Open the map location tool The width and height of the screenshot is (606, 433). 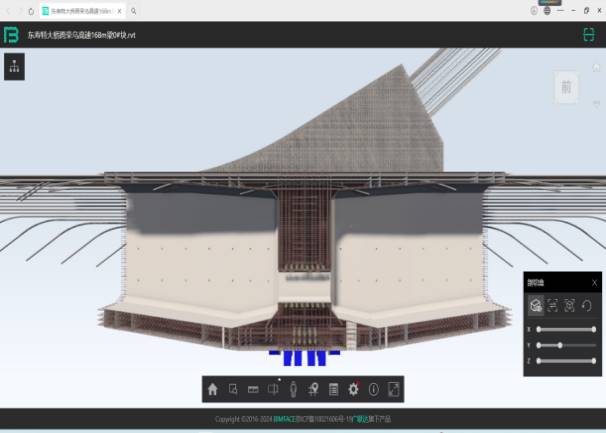[x=313, y=389]
